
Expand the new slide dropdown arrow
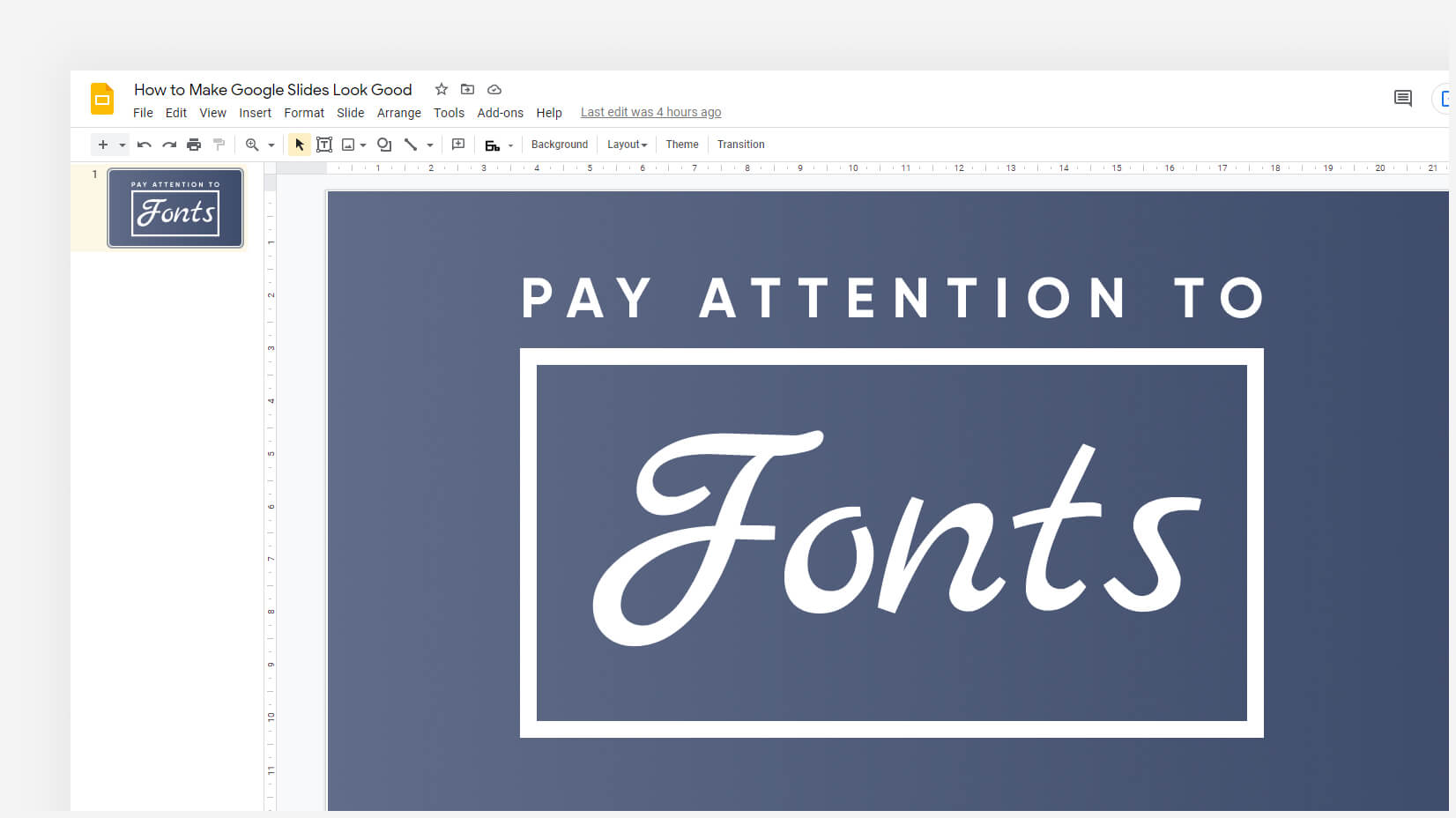(x=123, y=145)
